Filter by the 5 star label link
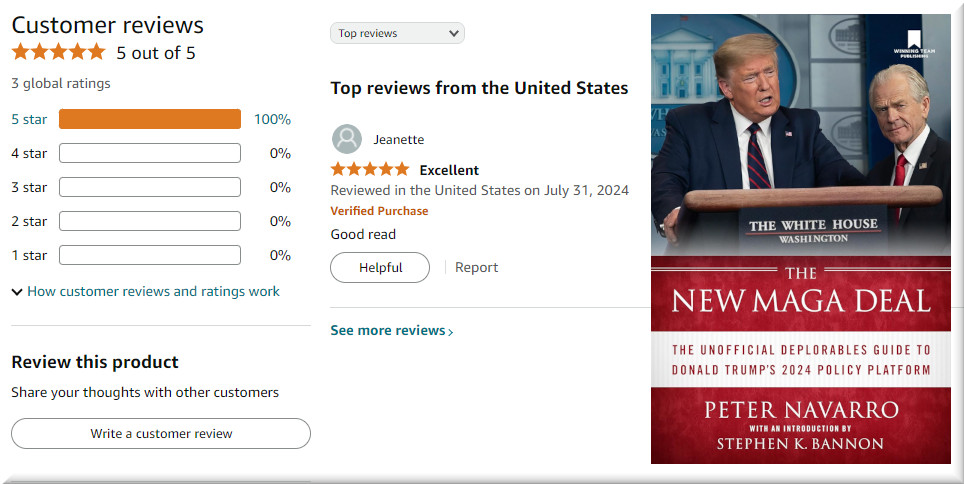This screenshot has width=964, height=484. [x=29, y=120]
